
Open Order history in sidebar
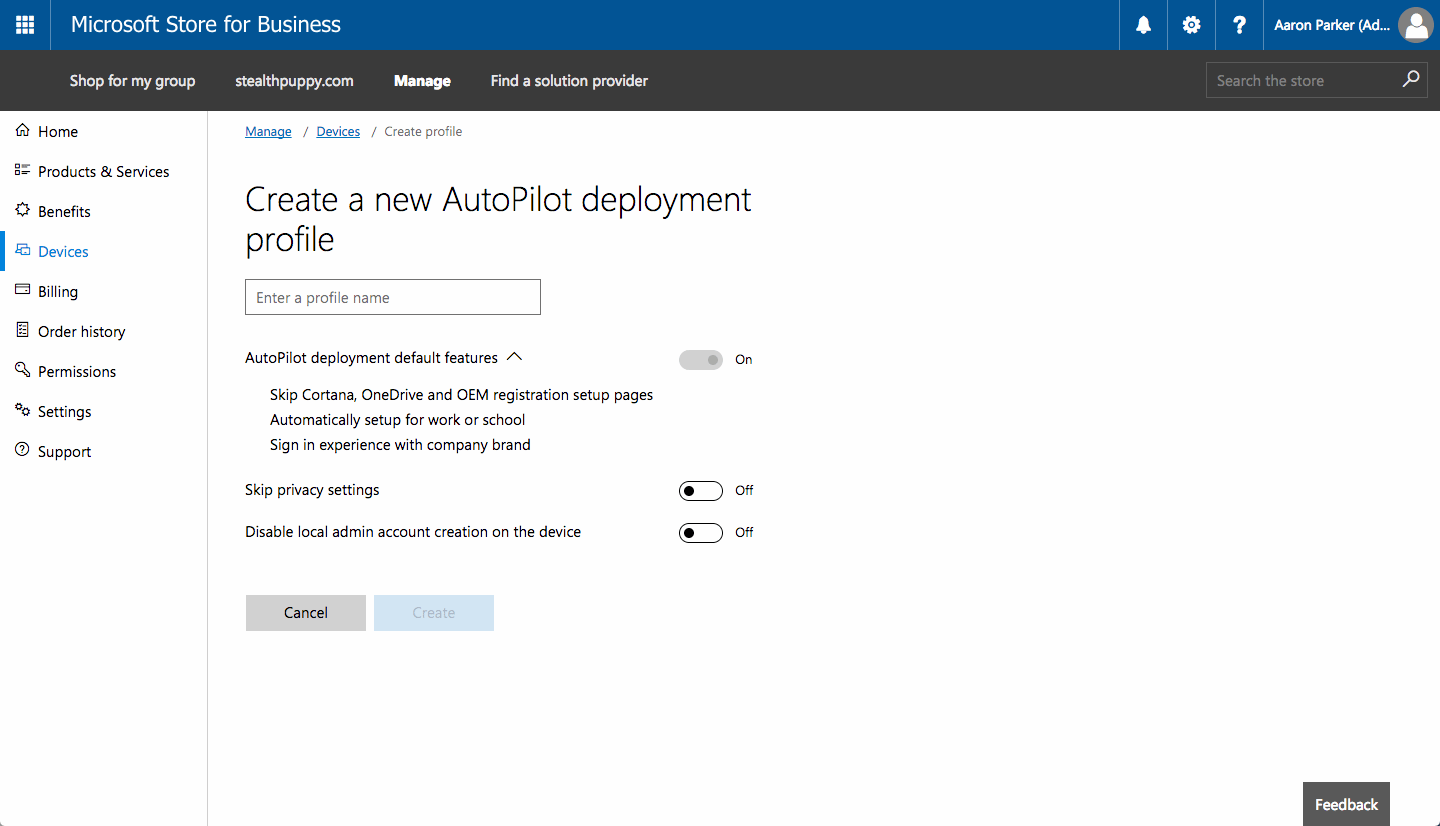click(81, 331)
